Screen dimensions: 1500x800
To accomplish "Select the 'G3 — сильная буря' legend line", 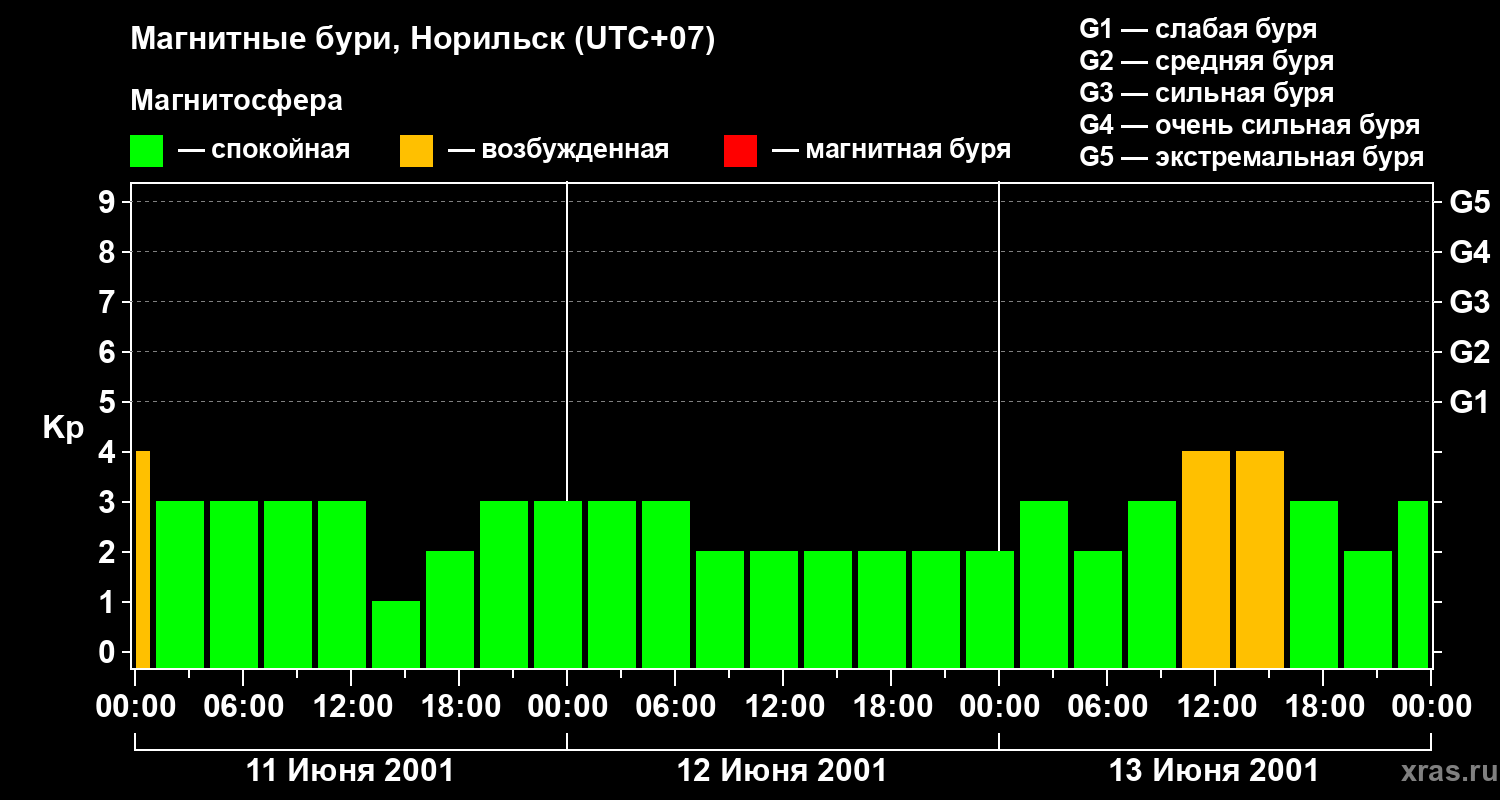I will coord(1206,93).
